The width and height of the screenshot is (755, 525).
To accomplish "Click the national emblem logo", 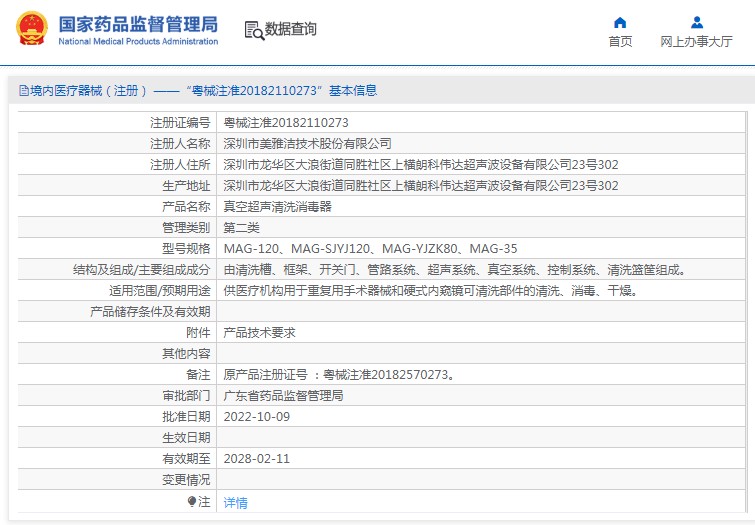I will (32, 28).
